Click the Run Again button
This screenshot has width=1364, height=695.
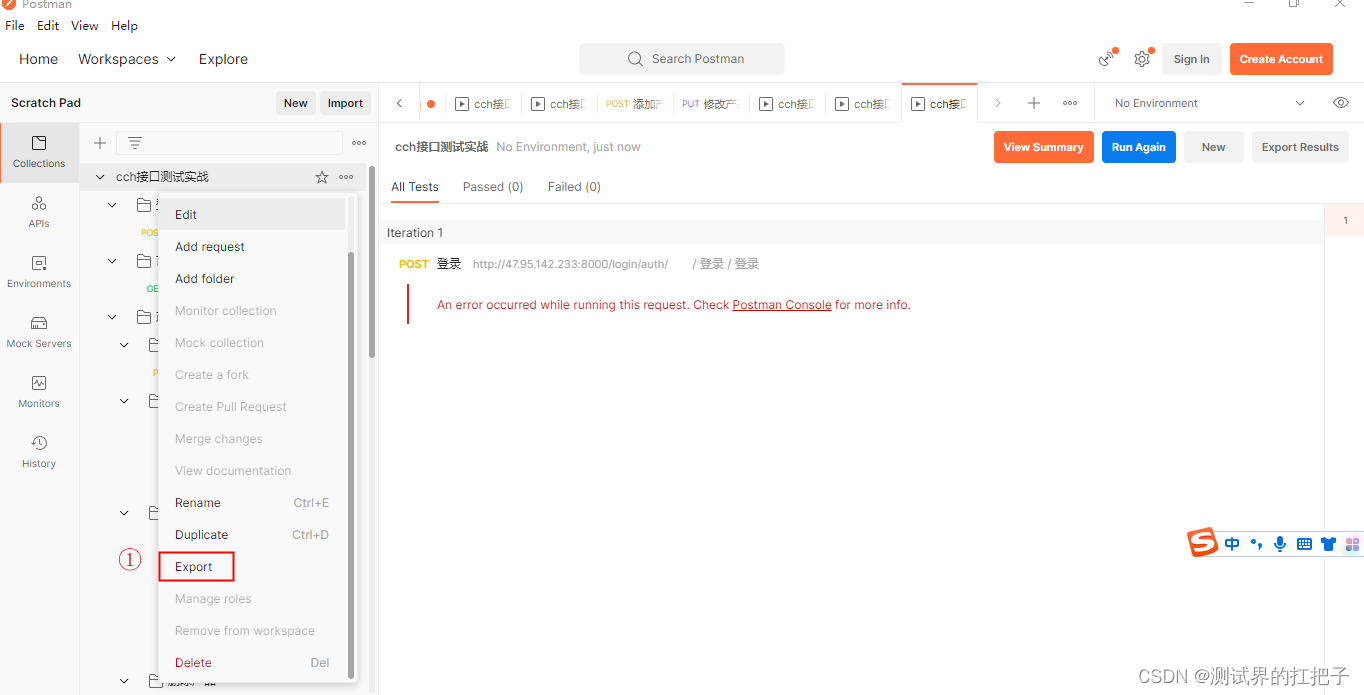point(1138,146)
